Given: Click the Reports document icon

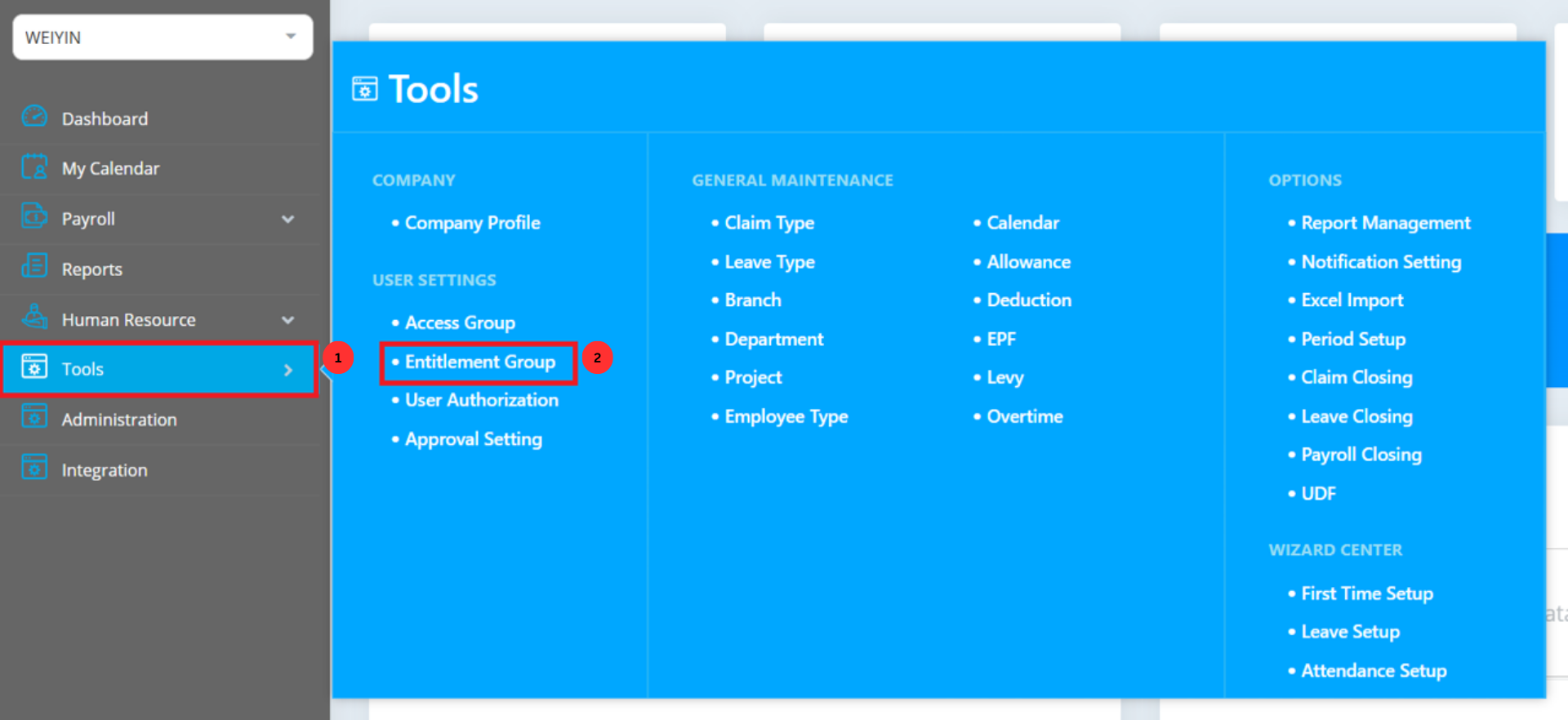Looking at the screenshot, I should pyautogui.click(x=34, y=266).
